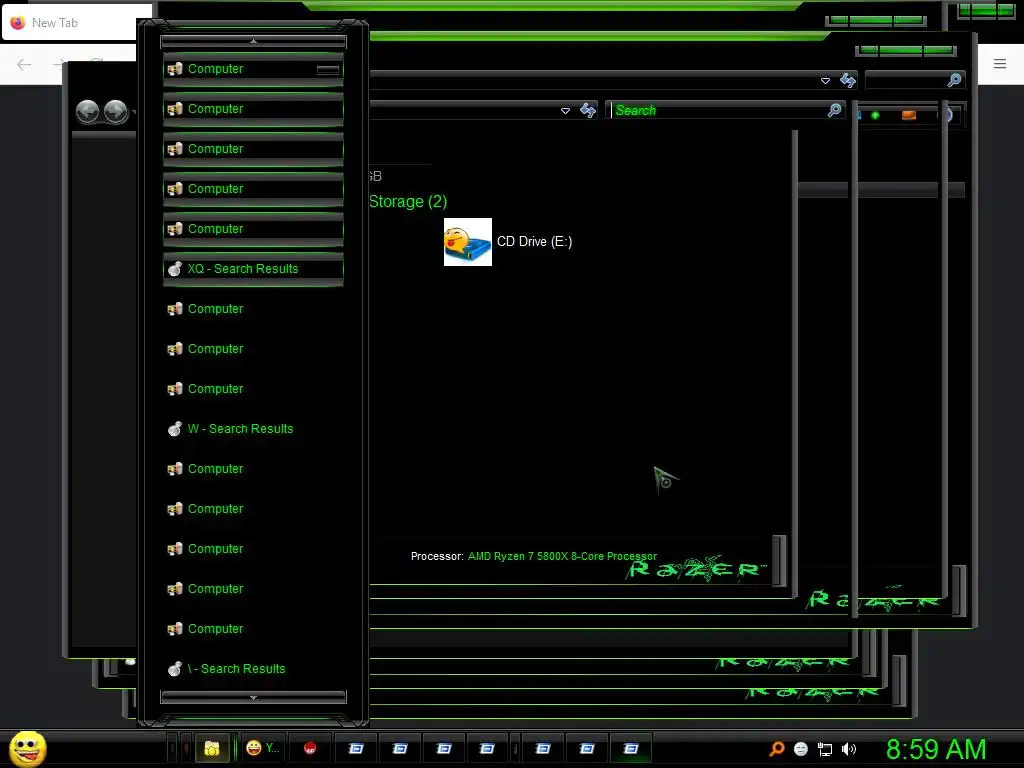Open the smiley face Start button
The image size is (1024, 768).
coord(28,748)
